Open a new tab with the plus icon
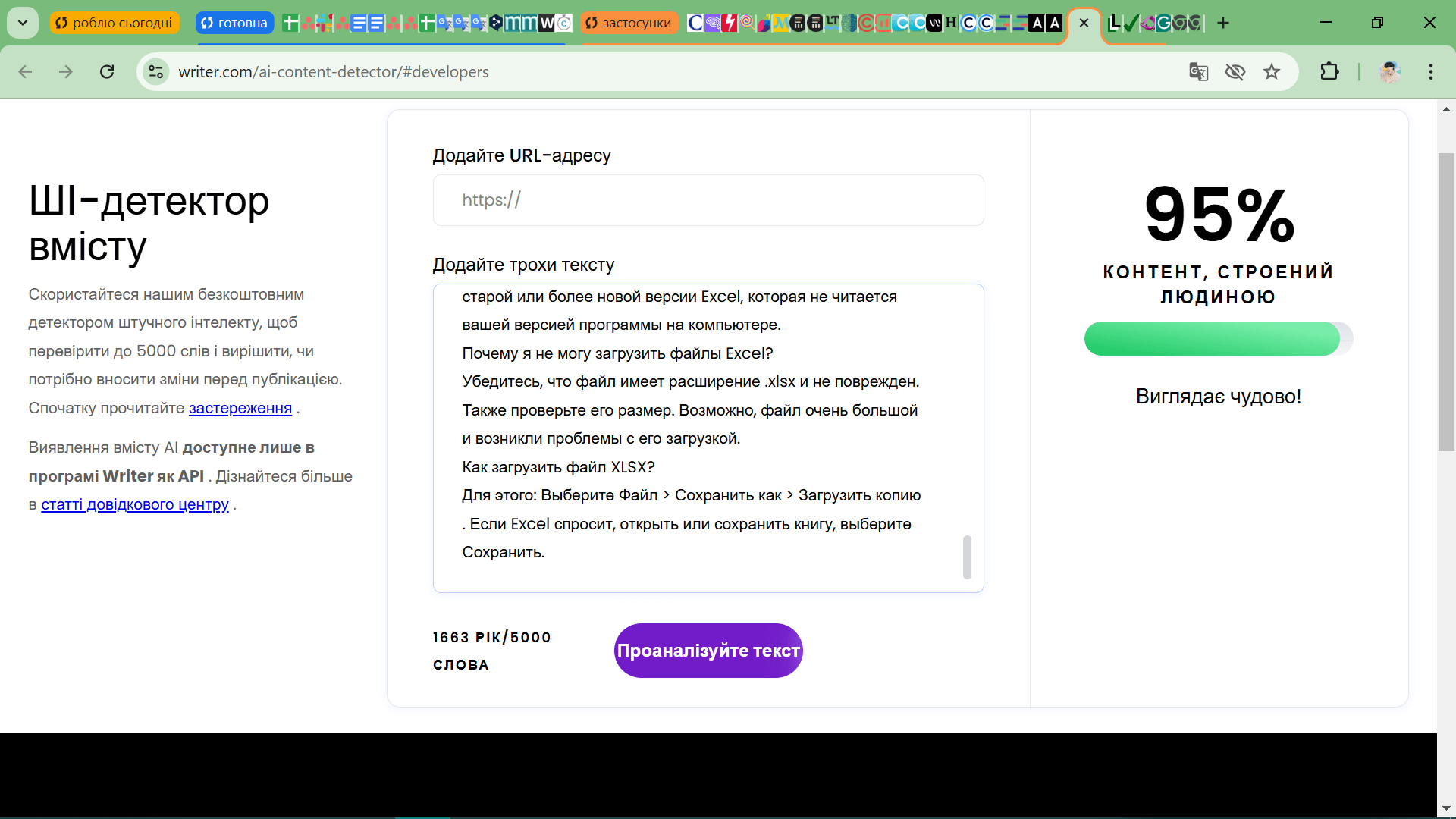Image resolution: width=1456 pixels, height=819 pixels. point(1223,23)
